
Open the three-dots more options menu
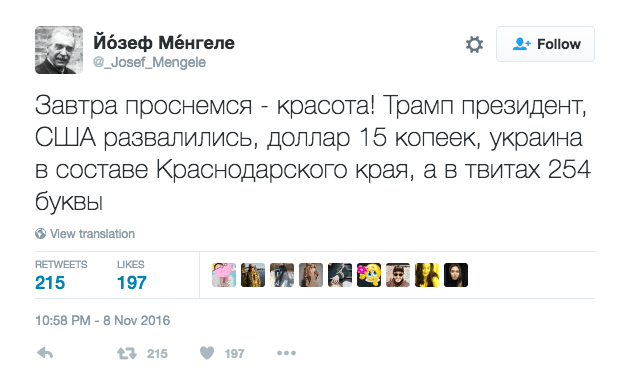(x=286, y=353)
